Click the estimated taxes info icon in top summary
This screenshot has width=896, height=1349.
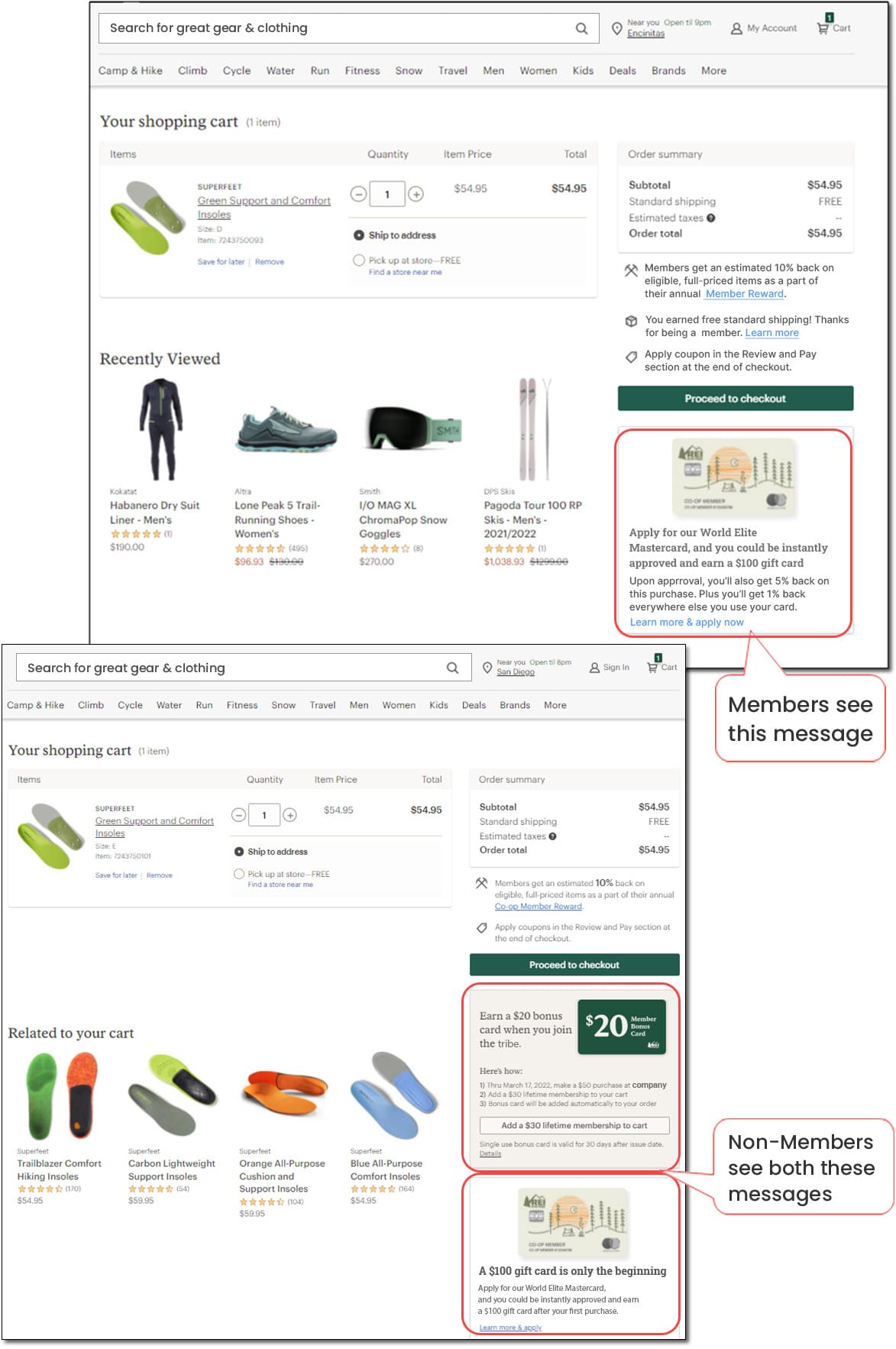point(711,218)
